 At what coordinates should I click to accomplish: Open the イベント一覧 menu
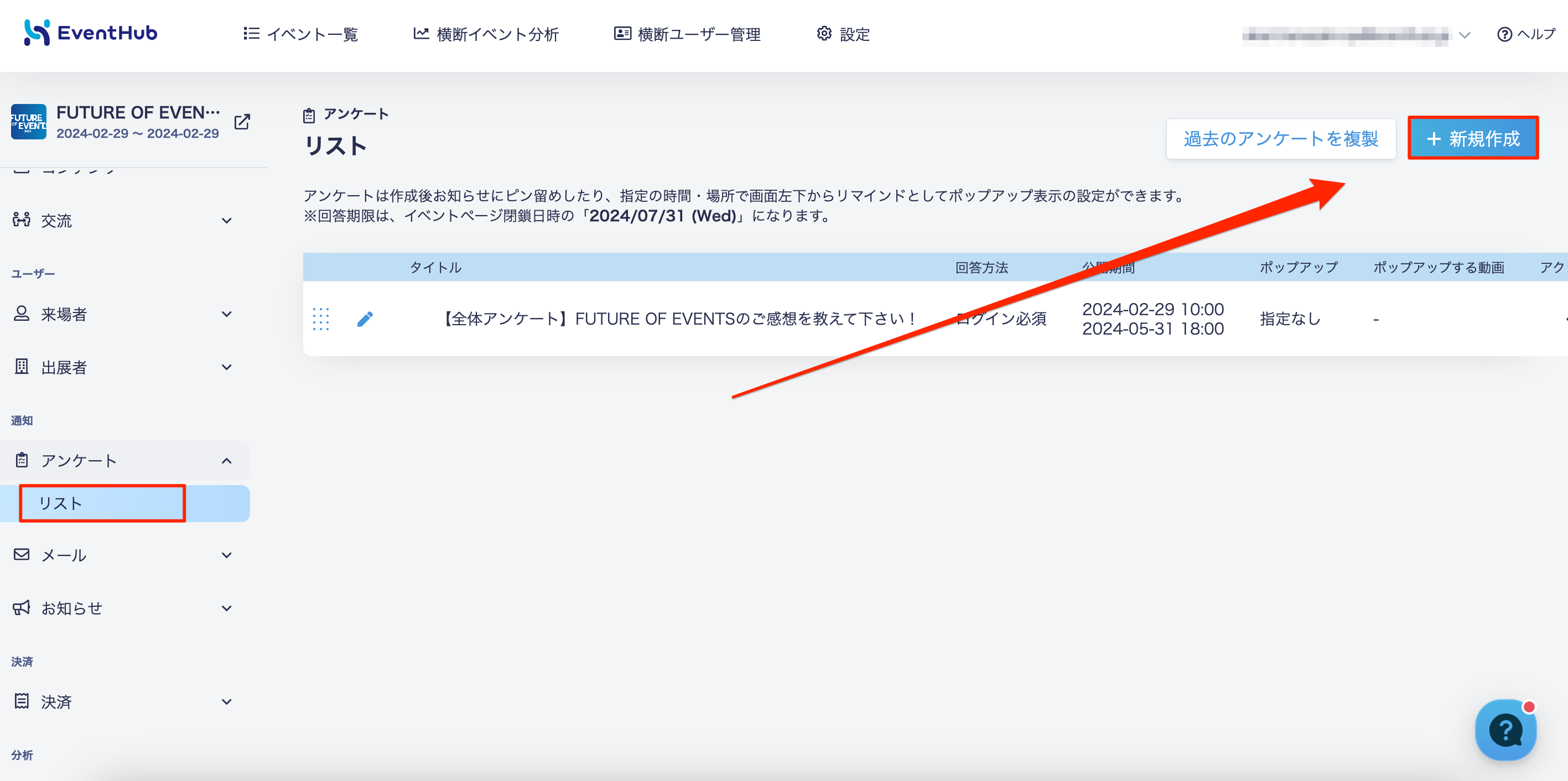(x=300, y=34)
